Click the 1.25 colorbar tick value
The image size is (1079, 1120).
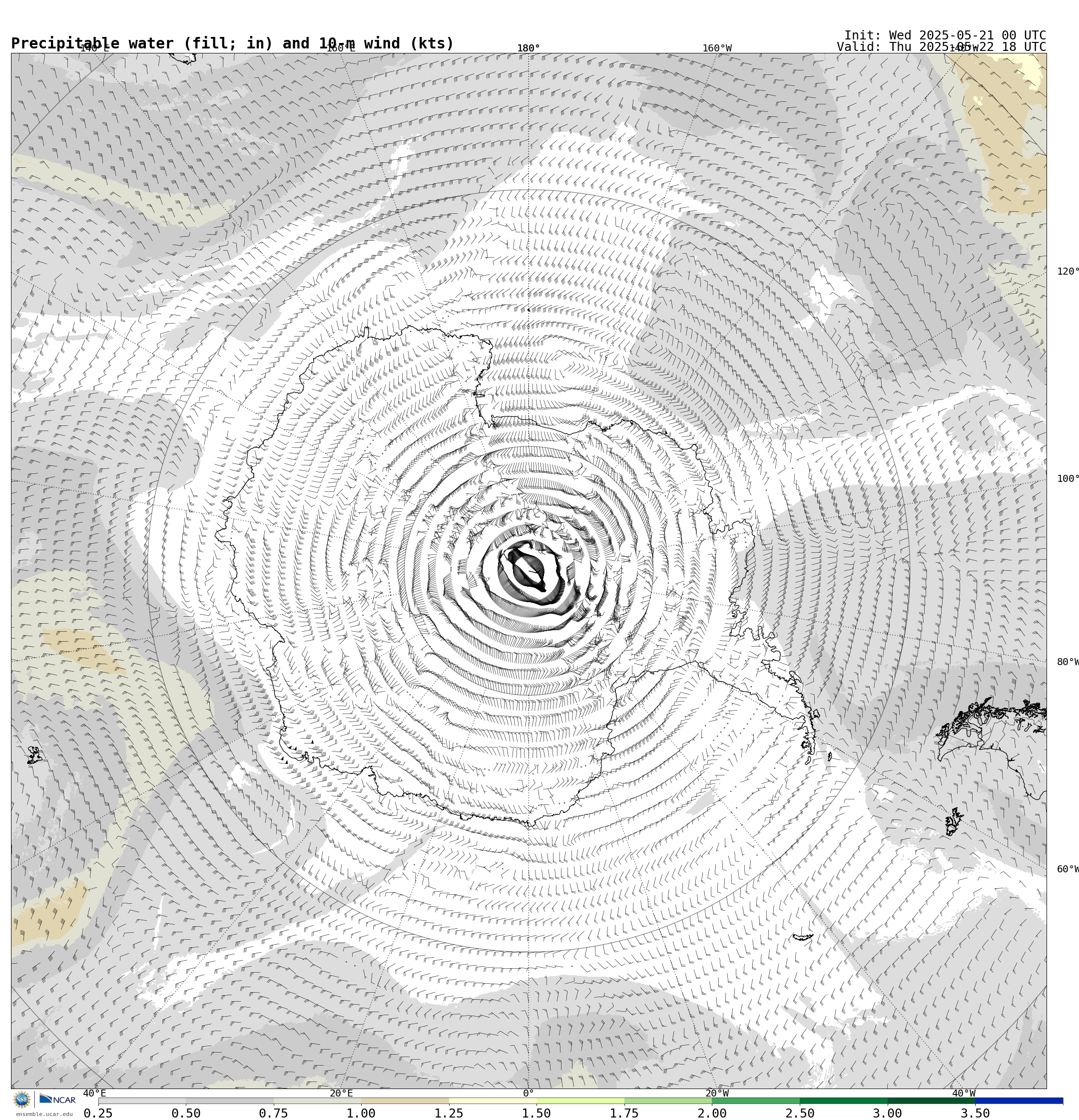click(x=449, y=1113)
